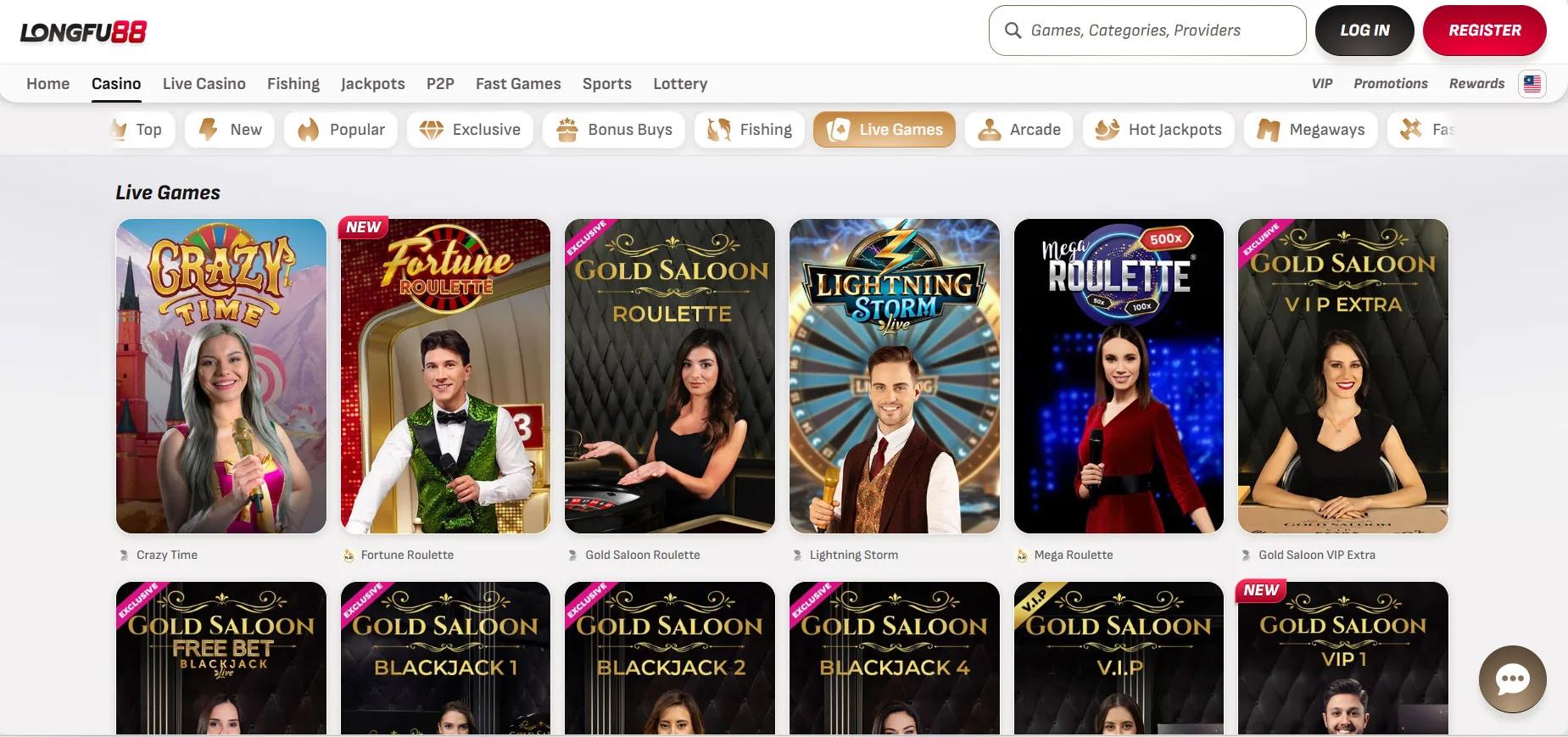Click the search magnifier icon
This screenshot has height=737, width=1568.
click(x=1013, y=31)
